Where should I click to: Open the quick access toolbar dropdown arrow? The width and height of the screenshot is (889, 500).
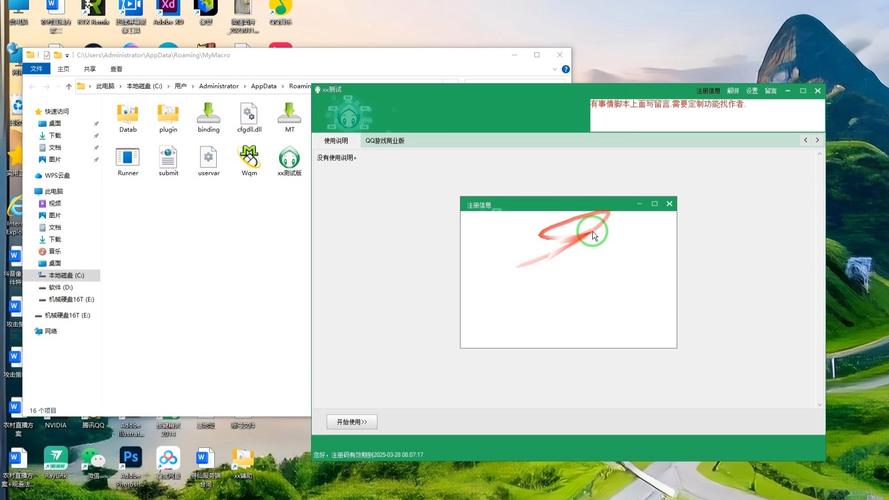[x=67, y=55]
